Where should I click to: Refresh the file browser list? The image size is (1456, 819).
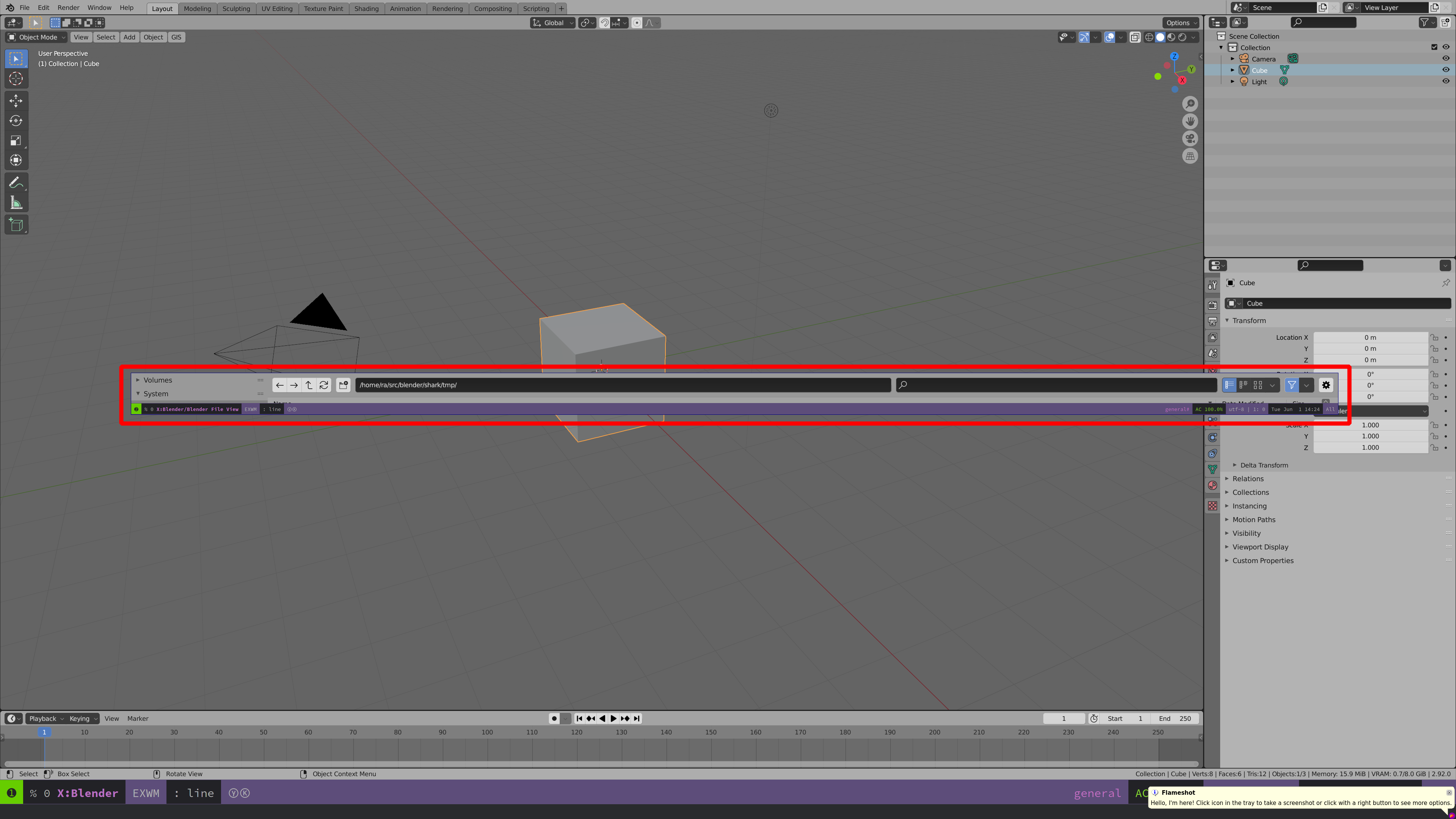tap(324, 385)
